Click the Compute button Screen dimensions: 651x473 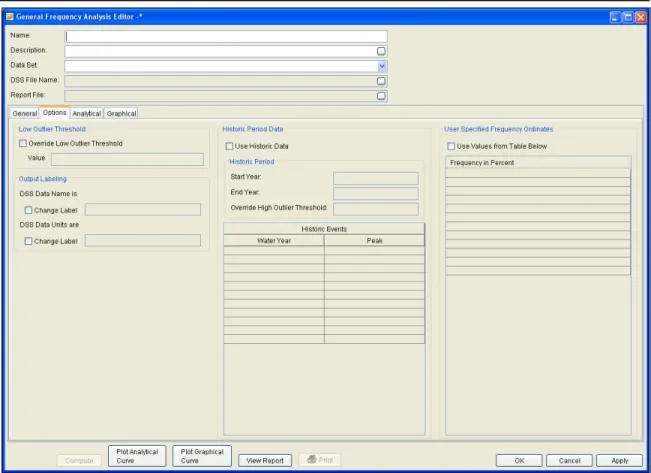click(x=79, y=461)
